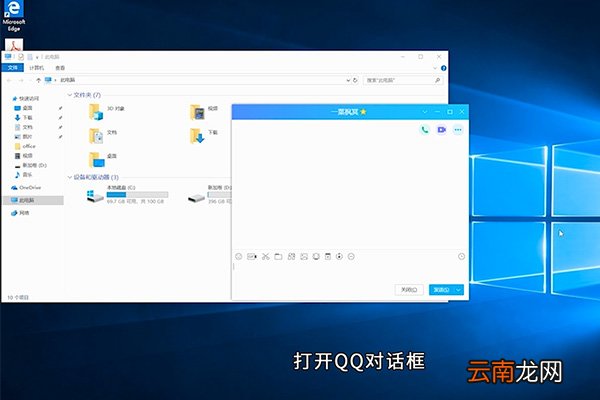Open the emoji picker in QQ toolbar
This screenshot has width=600, height=400.
pyautogui.click(x=239, y=256)
